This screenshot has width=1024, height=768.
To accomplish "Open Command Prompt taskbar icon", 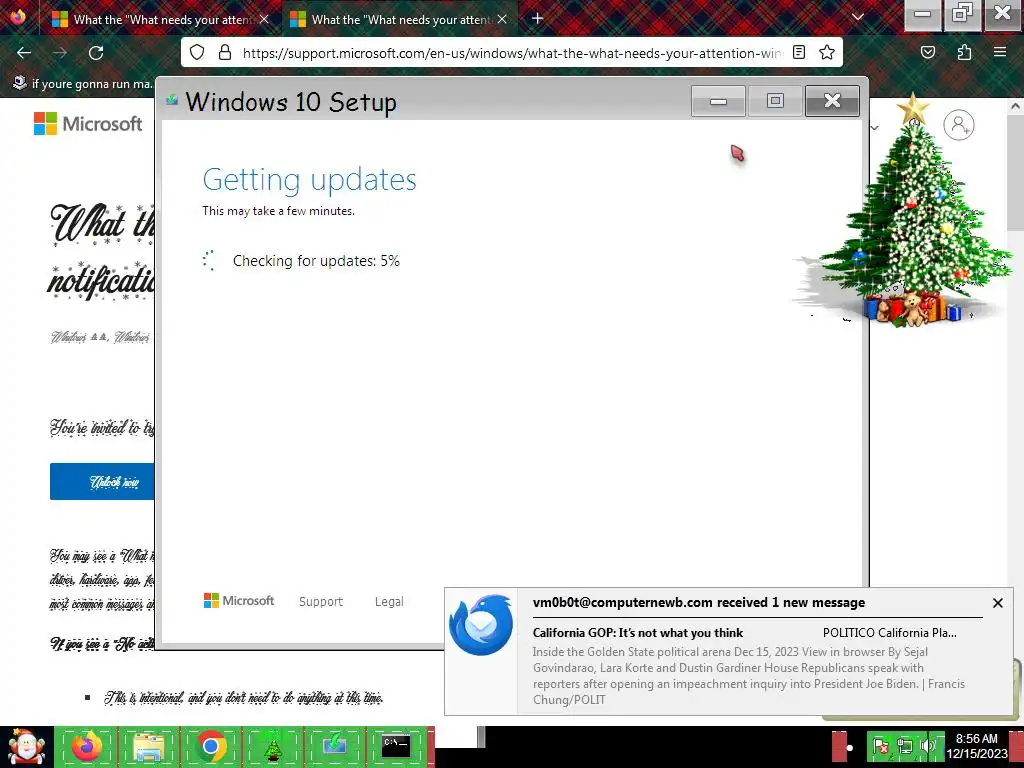I will tap(396, 746).
